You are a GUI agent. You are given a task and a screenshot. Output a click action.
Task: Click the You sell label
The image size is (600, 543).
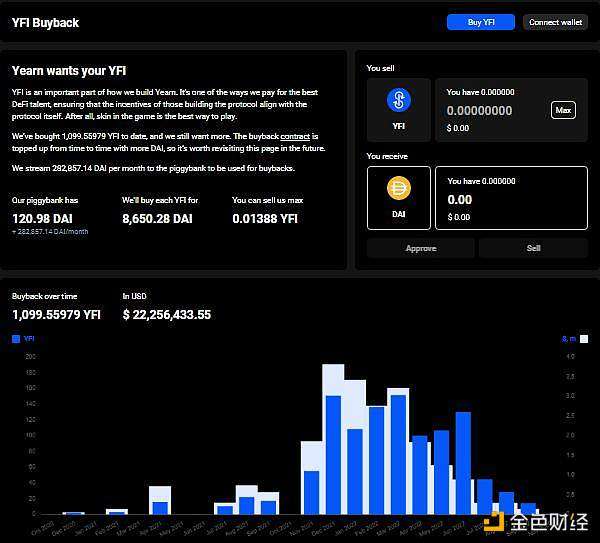coord(380,68)
